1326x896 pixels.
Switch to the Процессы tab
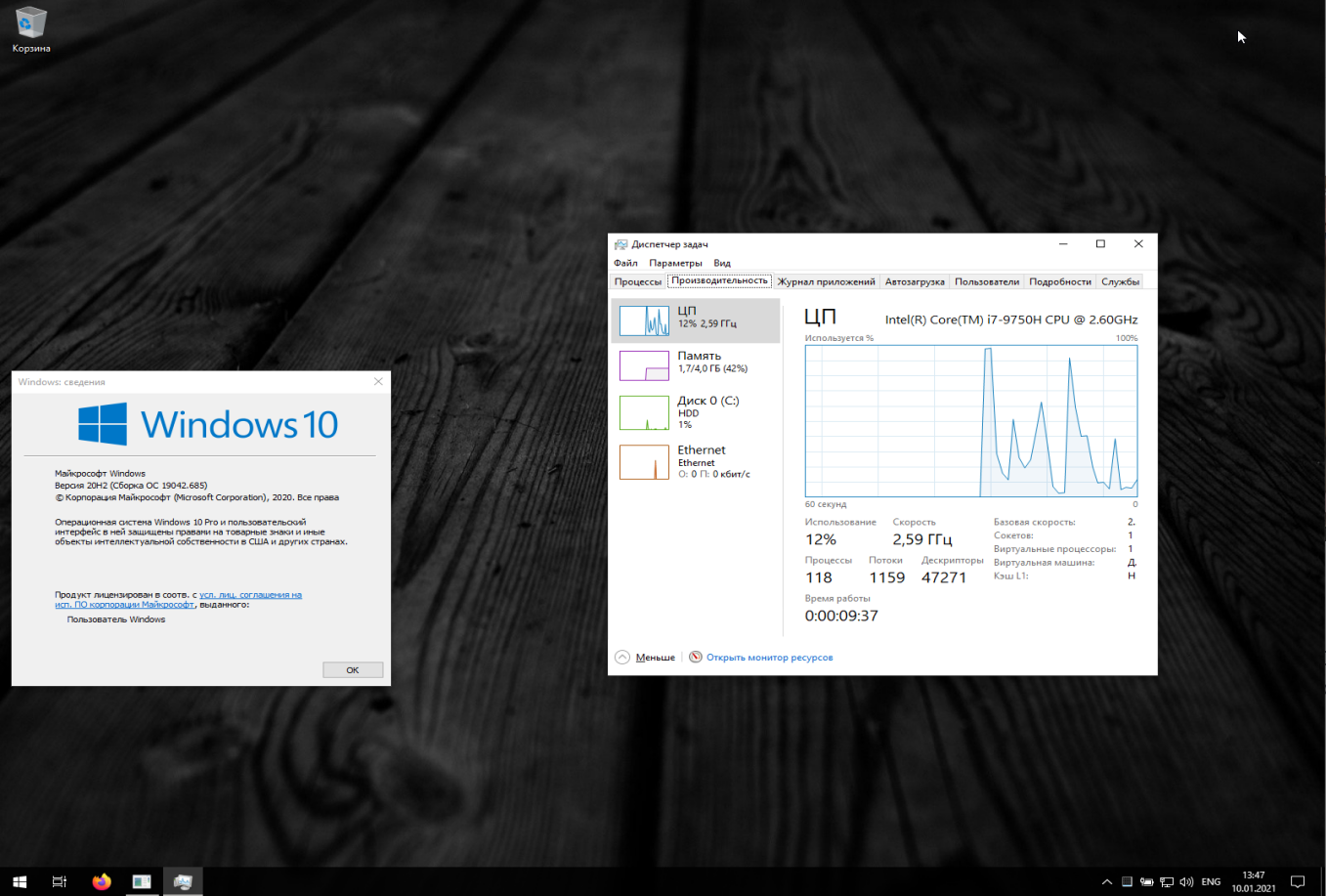[x=638, y=281]
